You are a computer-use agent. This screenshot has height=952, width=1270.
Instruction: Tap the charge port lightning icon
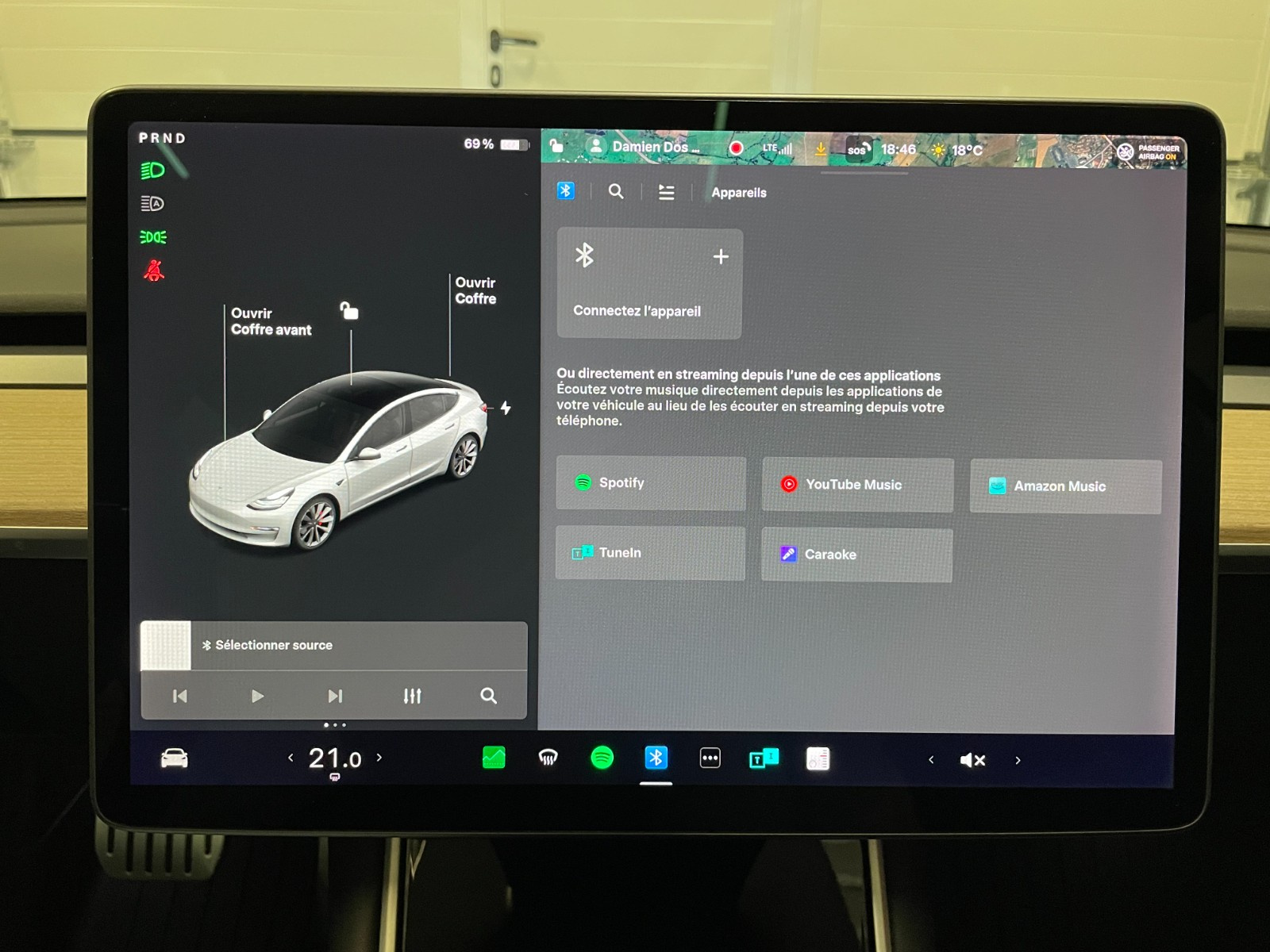506,408
